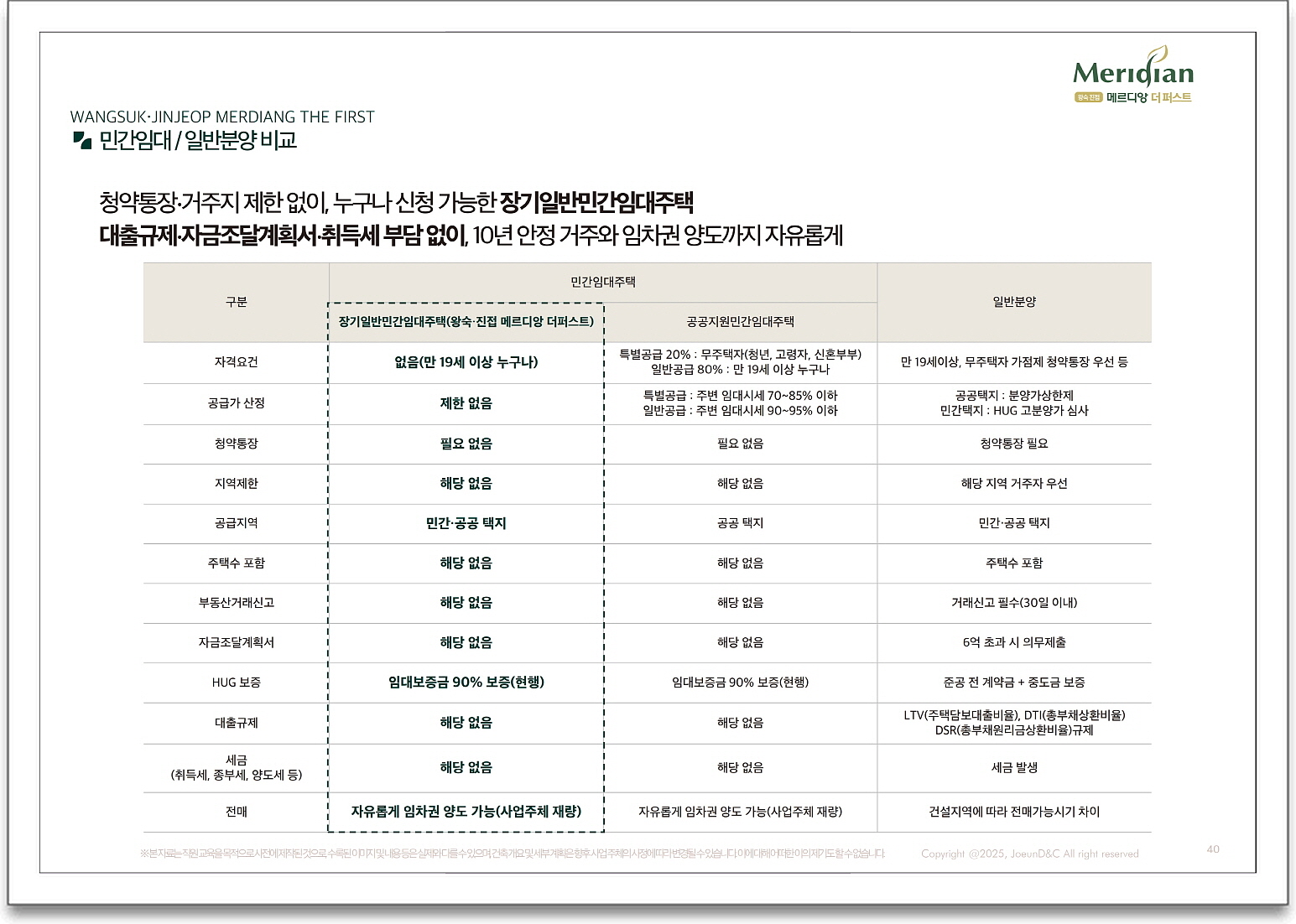Click the '세금 발생' cell

point(1014,768)
